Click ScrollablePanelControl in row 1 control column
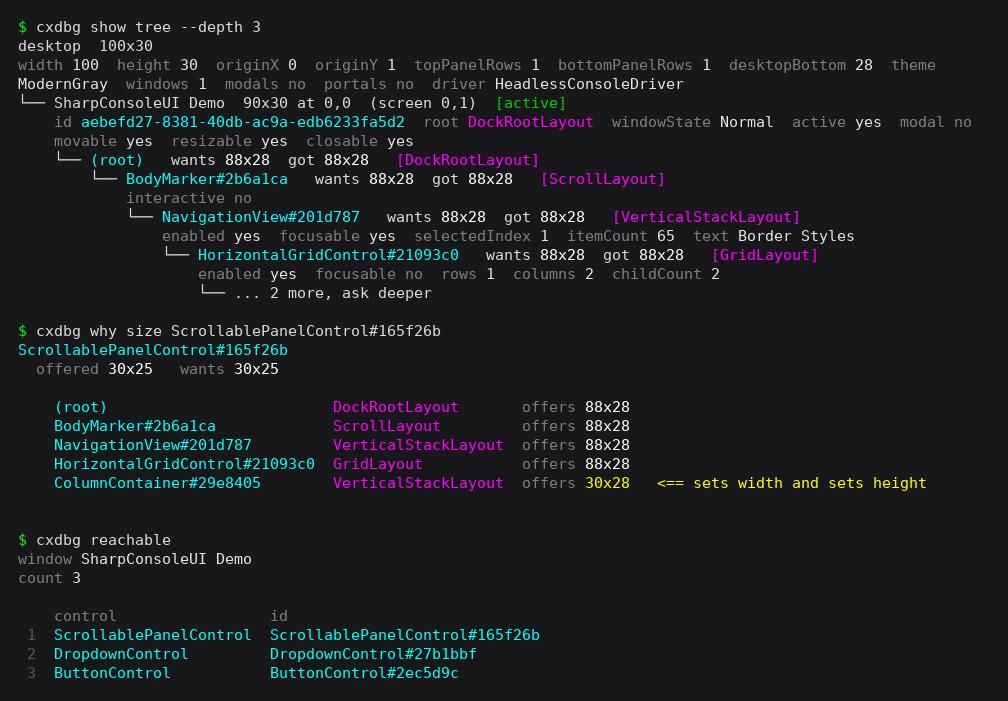1008x701 pixels. pos(153,635)
